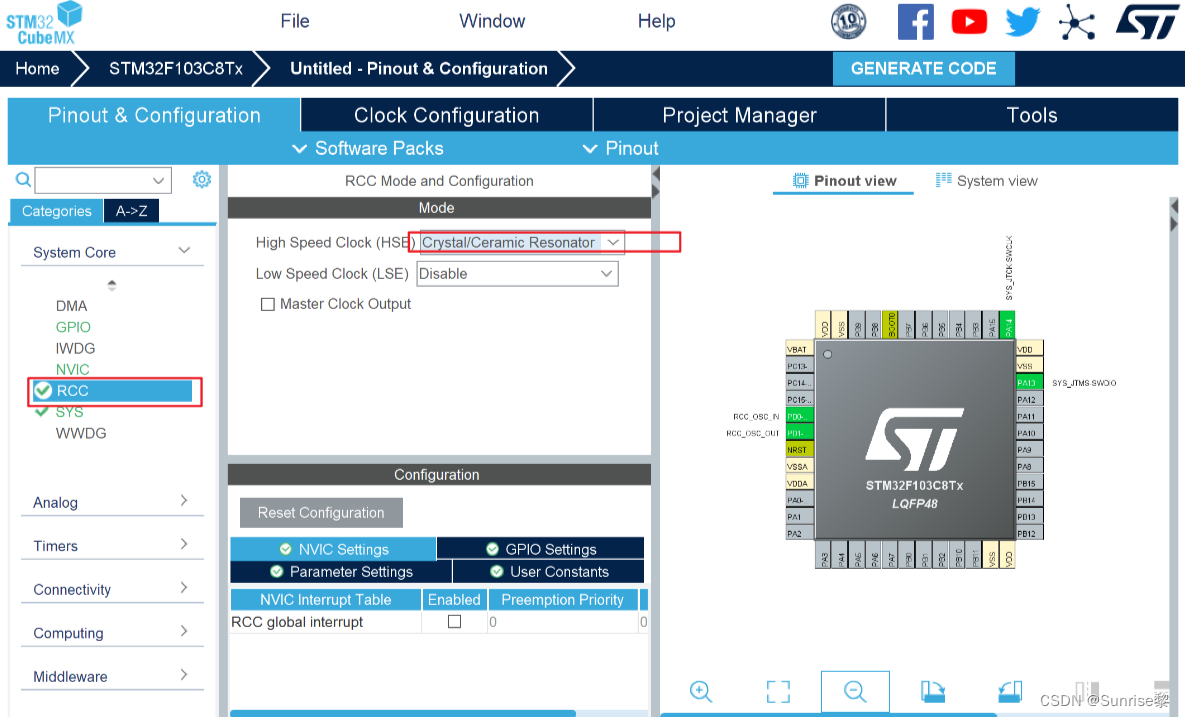Select the PA14 pin on the chip

pyautogui.click(x=1007, y=325)
